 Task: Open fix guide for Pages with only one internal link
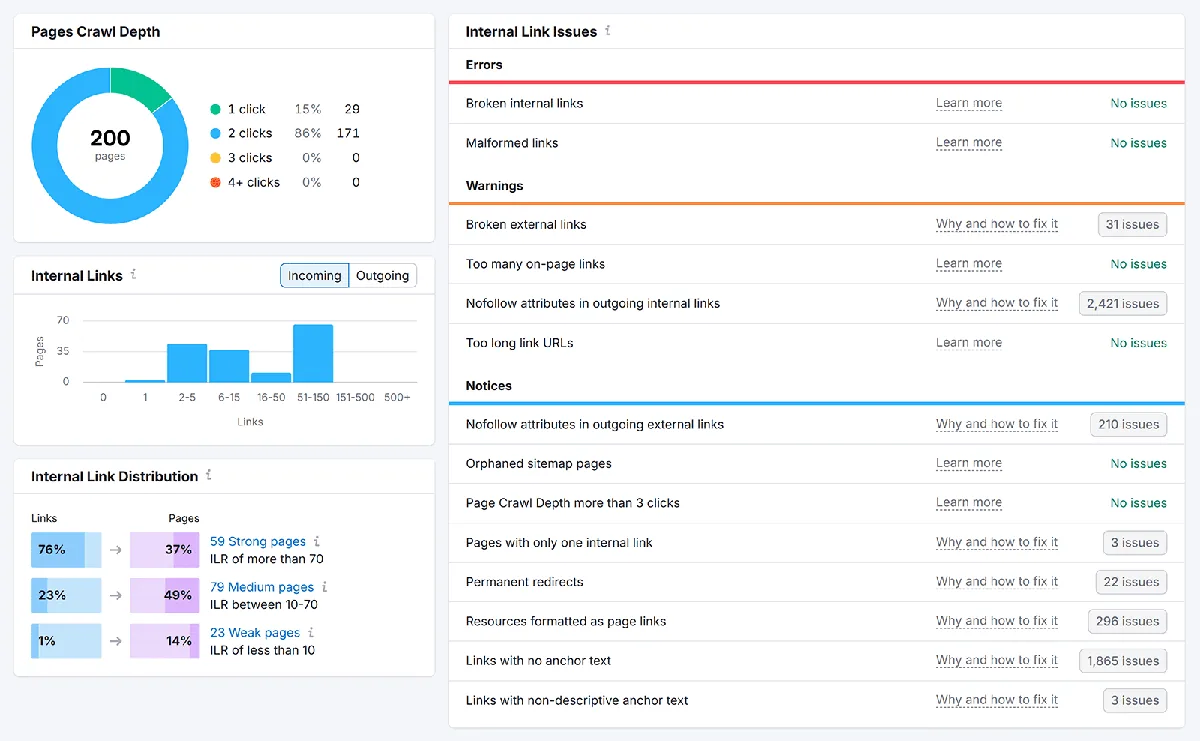pyautogui.click(x=997, y=543)
